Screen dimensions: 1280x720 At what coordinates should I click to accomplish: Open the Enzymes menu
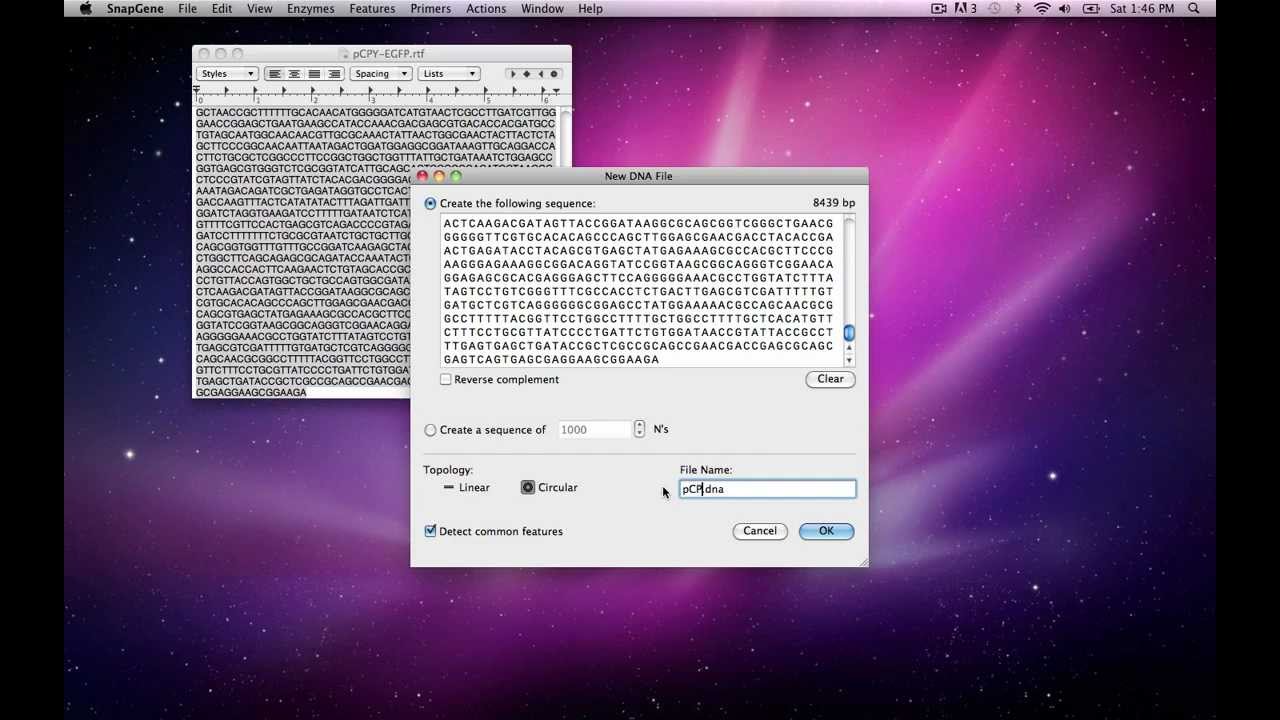pos(311,9)
